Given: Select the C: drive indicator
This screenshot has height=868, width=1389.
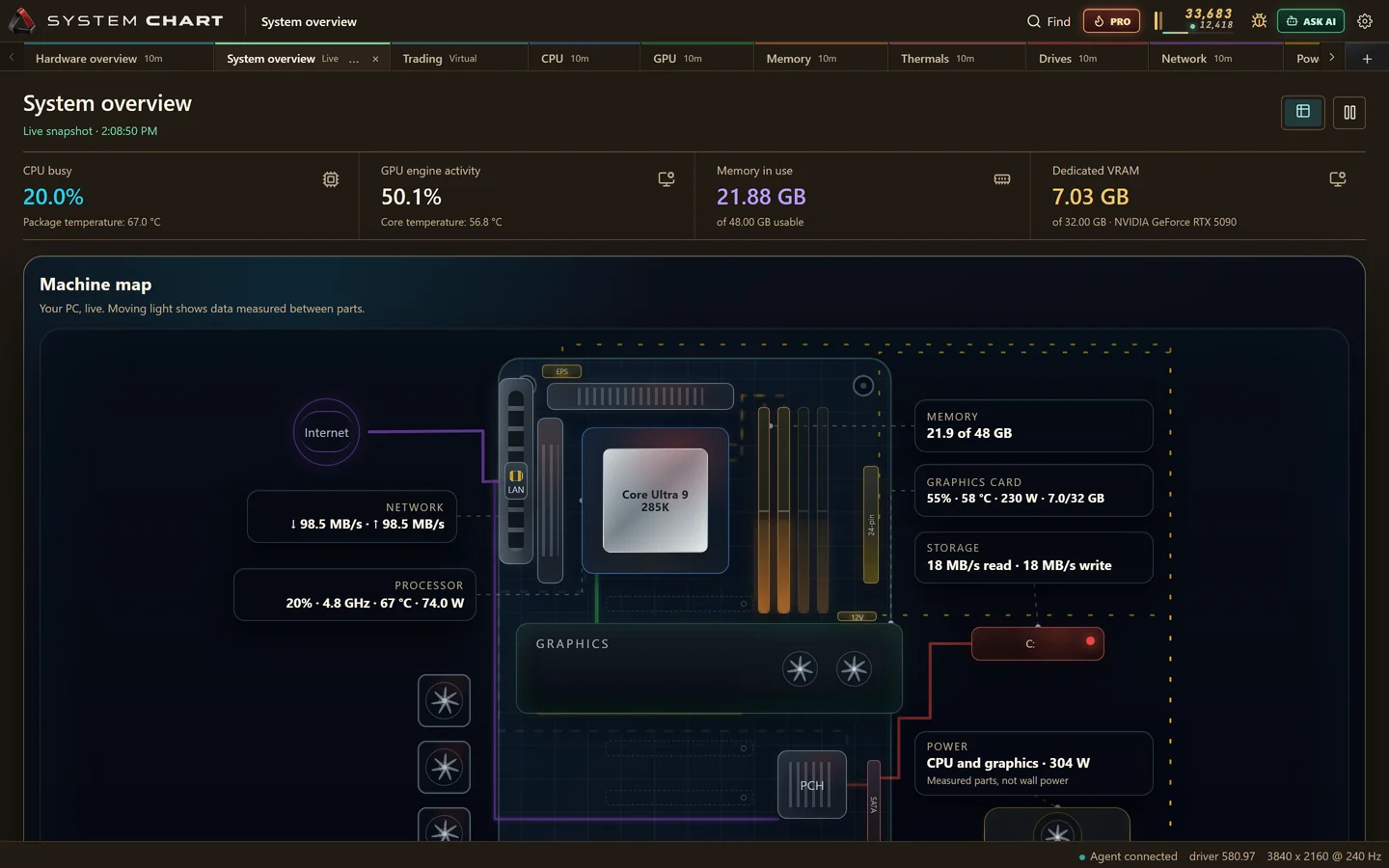Looking at the screenshot, I should [x=1038, y=643].
